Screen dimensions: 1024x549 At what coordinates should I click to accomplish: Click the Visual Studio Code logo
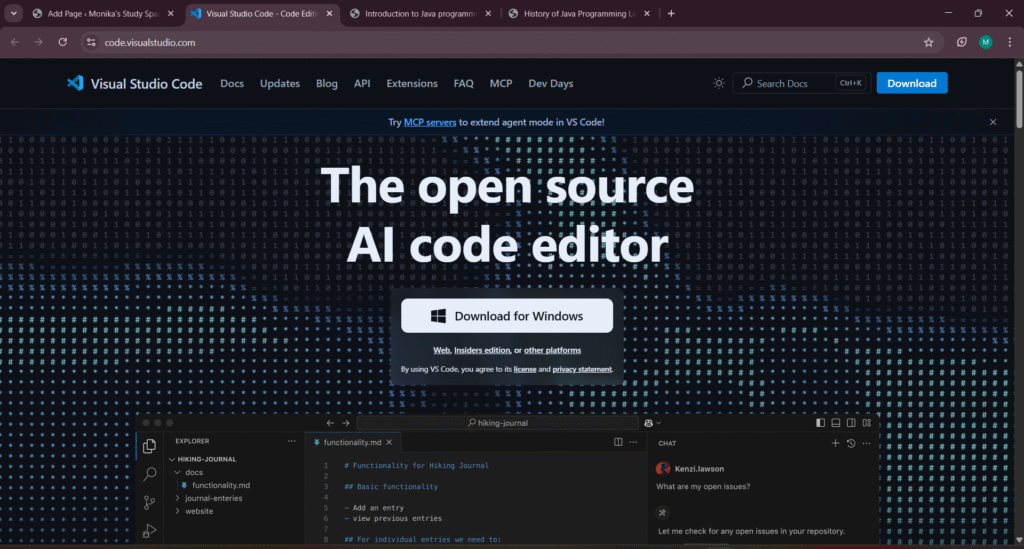point(134,84)
